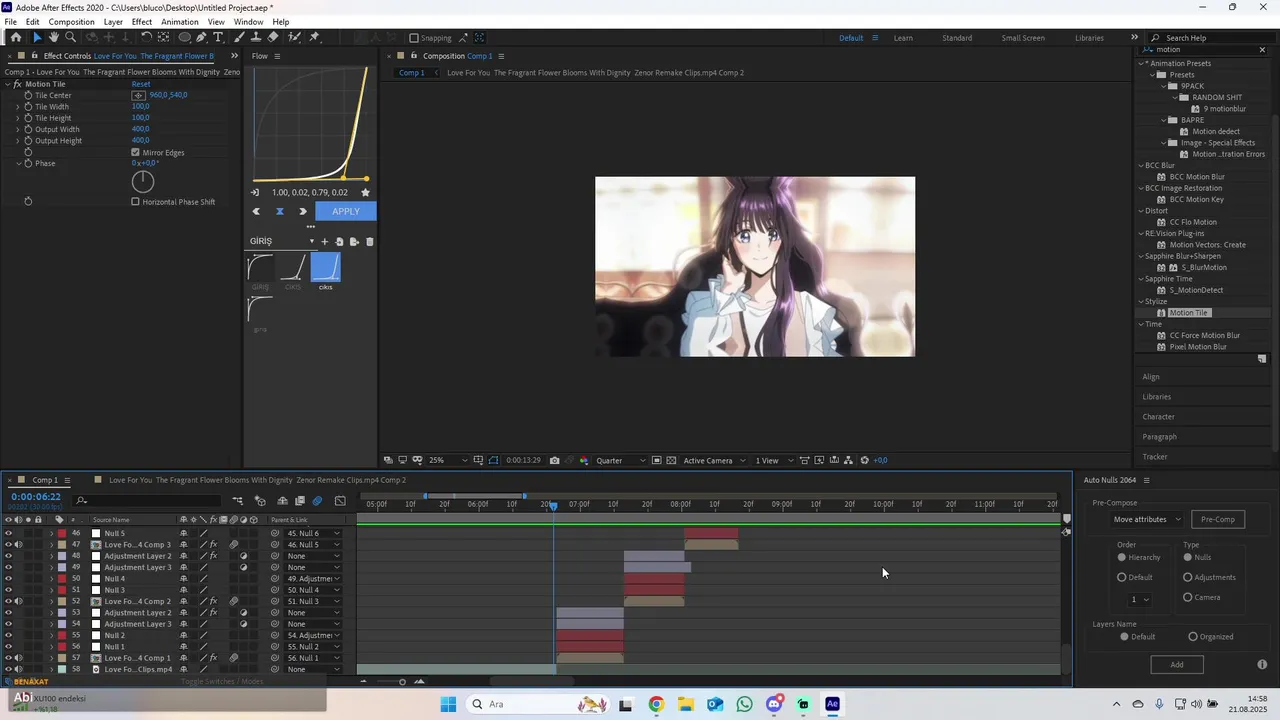Switch to the second composition timeline tab
This screenshot has height=720, width=1280.
[257, 480]
